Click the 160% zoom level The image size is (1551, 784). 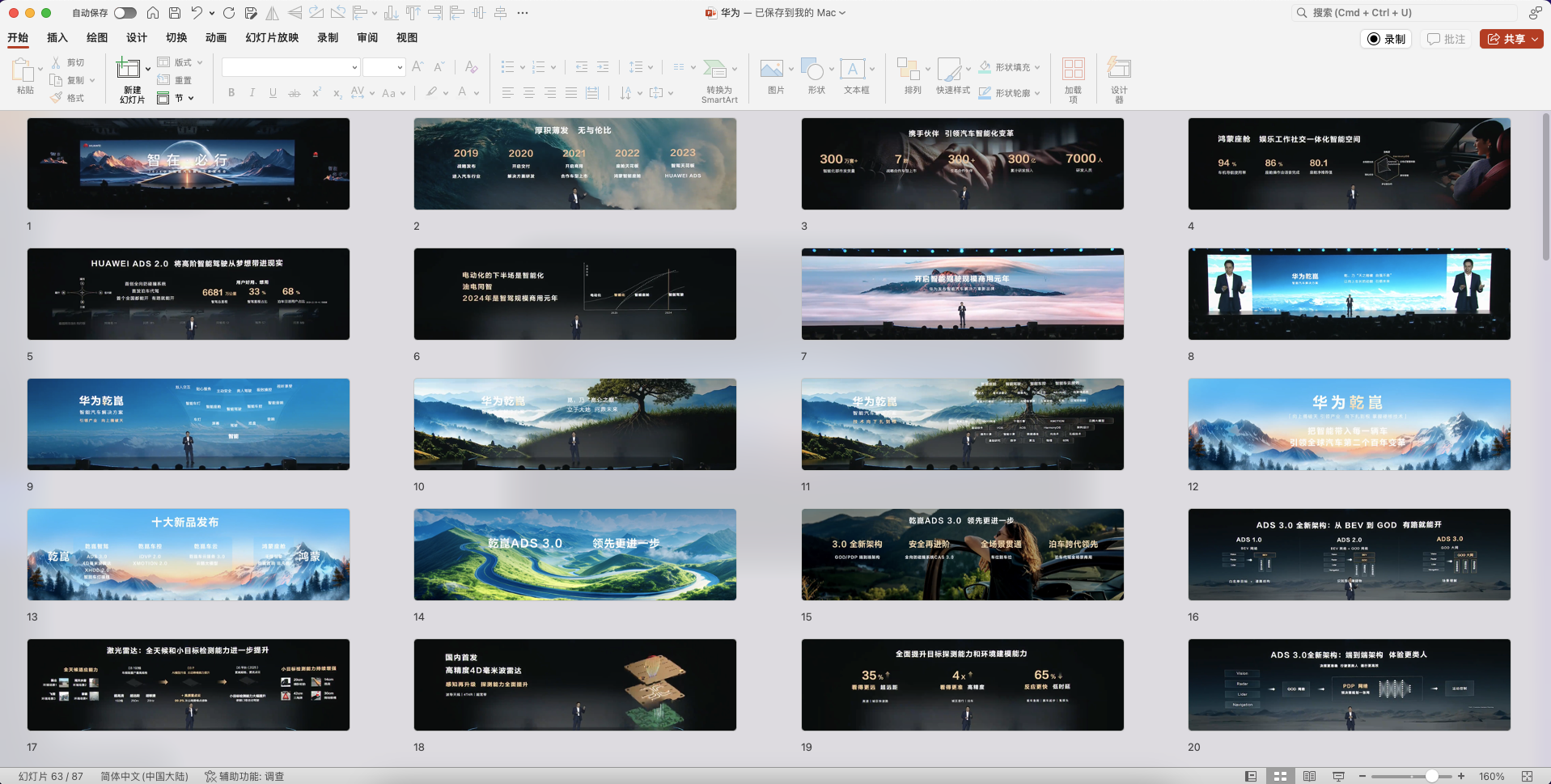pos(1491,776)
